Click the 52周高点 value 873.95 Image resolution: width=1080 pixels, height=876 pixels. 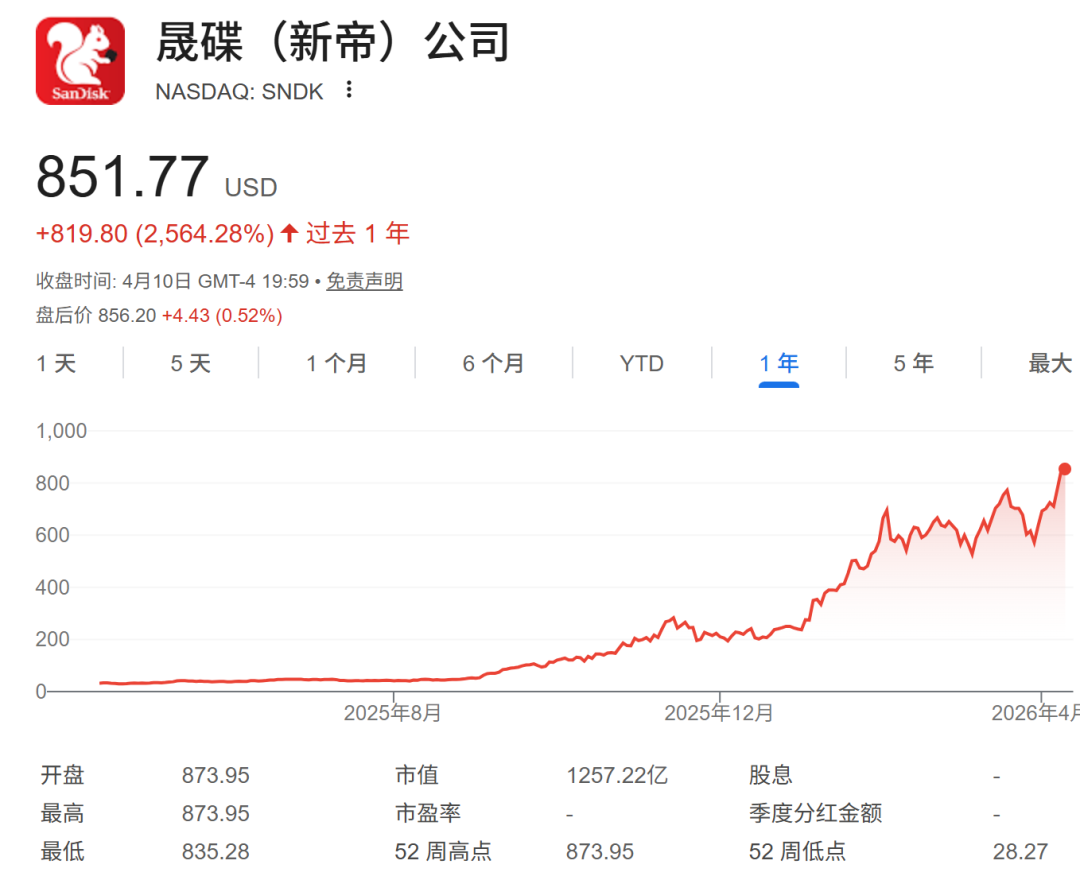(x=601, y=851)
